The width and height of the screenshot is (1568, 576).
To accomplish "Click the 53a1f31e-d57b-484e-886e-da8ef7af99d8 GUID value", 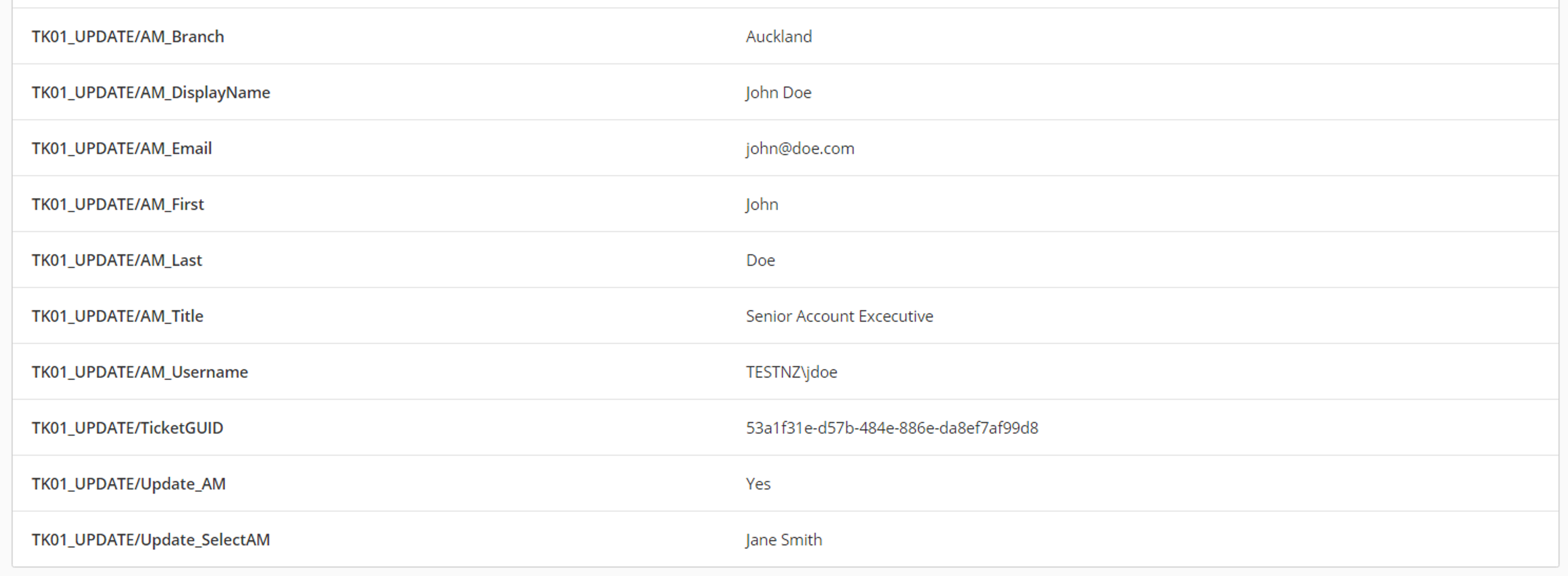I will (892, 429).
